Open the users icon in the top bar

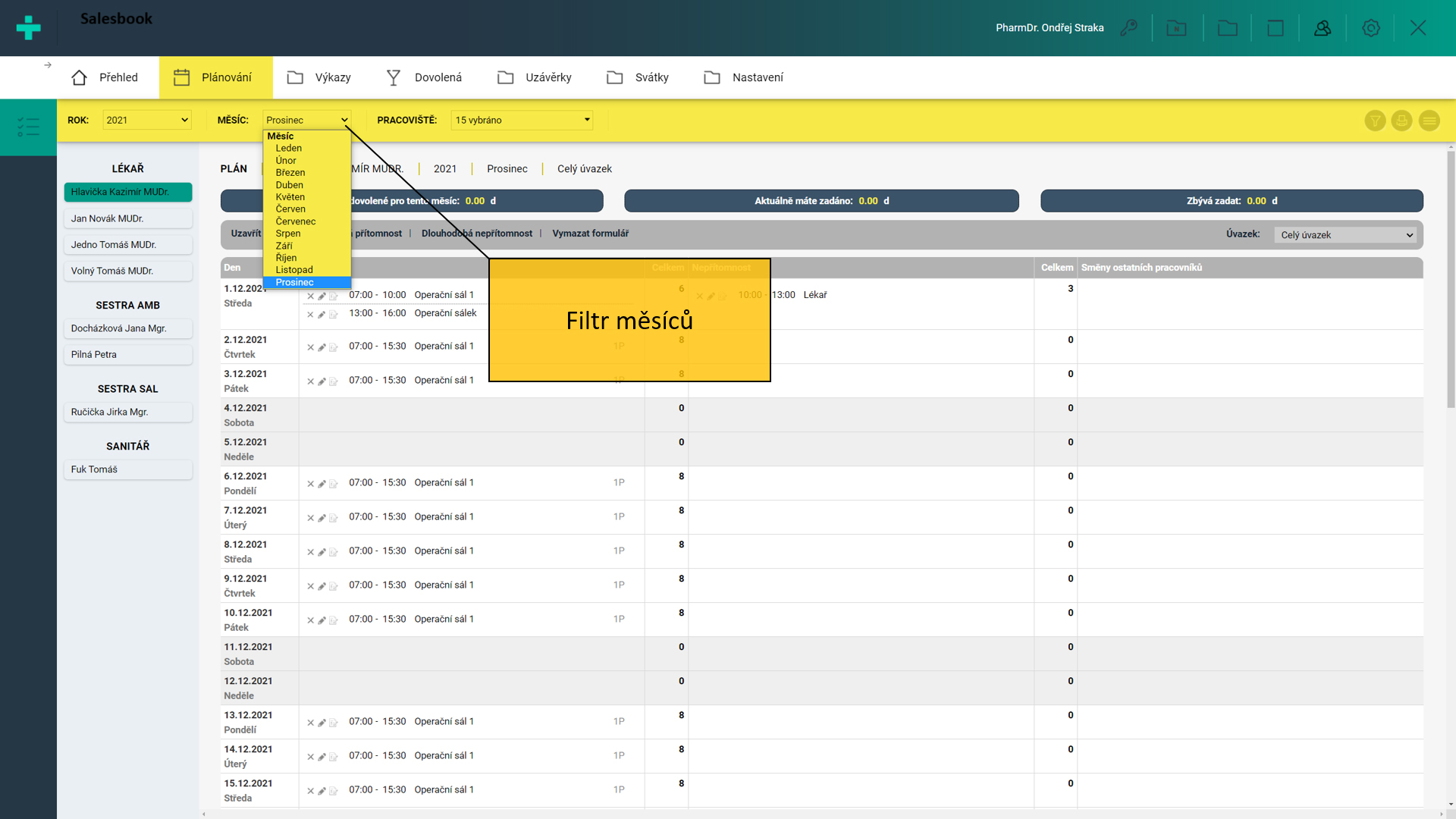click(1323, 28)
